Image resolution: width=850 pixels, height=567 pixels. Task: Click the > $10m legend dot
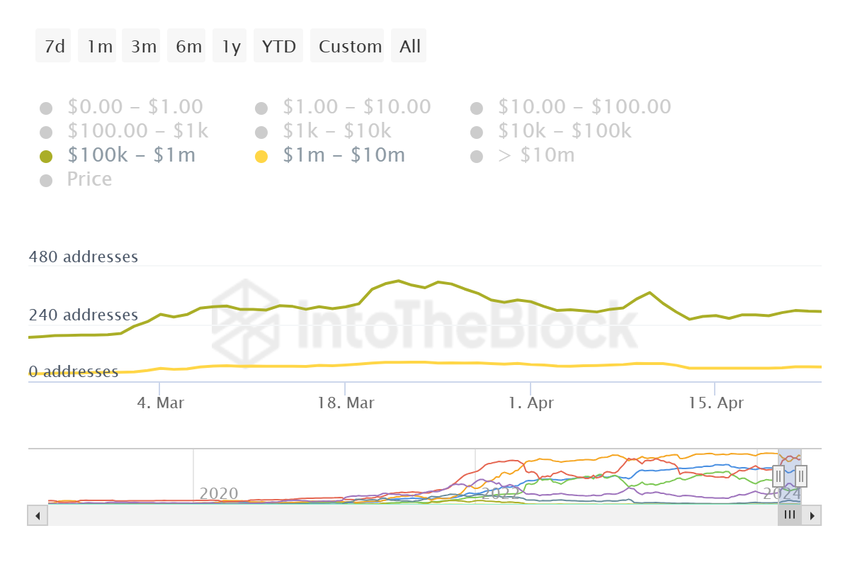click(477, 156)
